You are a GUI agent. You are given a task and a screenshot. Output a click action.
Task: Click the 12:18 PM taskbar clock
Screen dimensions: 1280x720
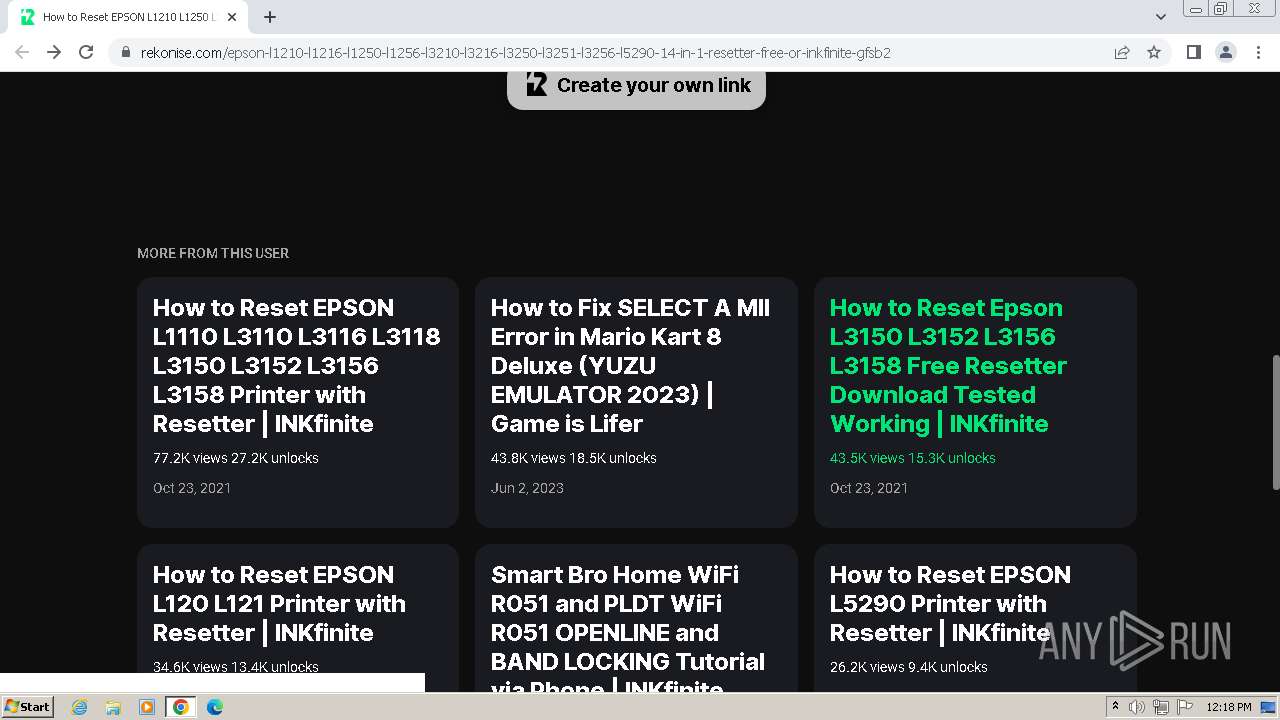1229,707
